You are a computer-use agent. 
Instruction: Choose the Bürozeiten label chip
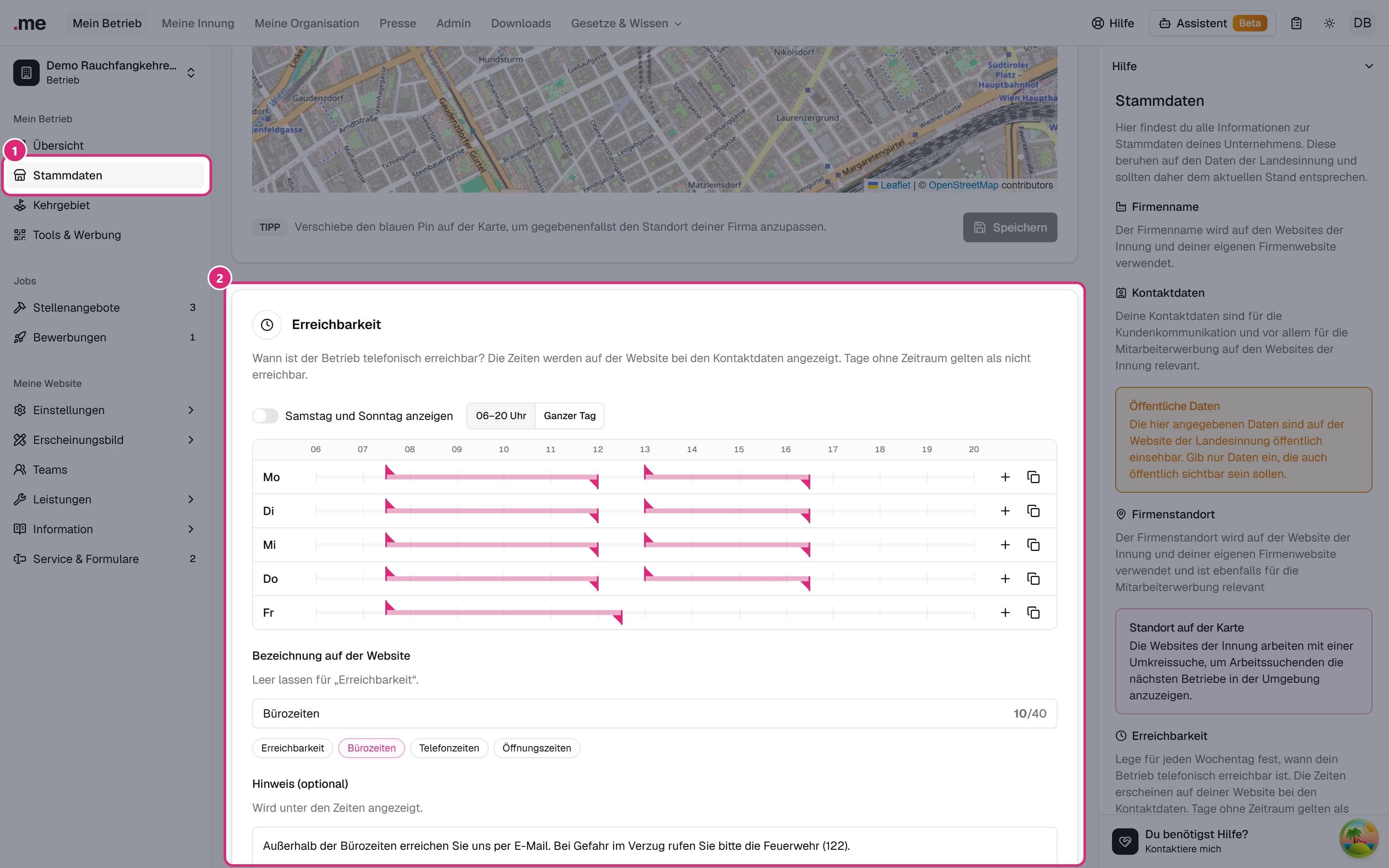tap(371, 748)
